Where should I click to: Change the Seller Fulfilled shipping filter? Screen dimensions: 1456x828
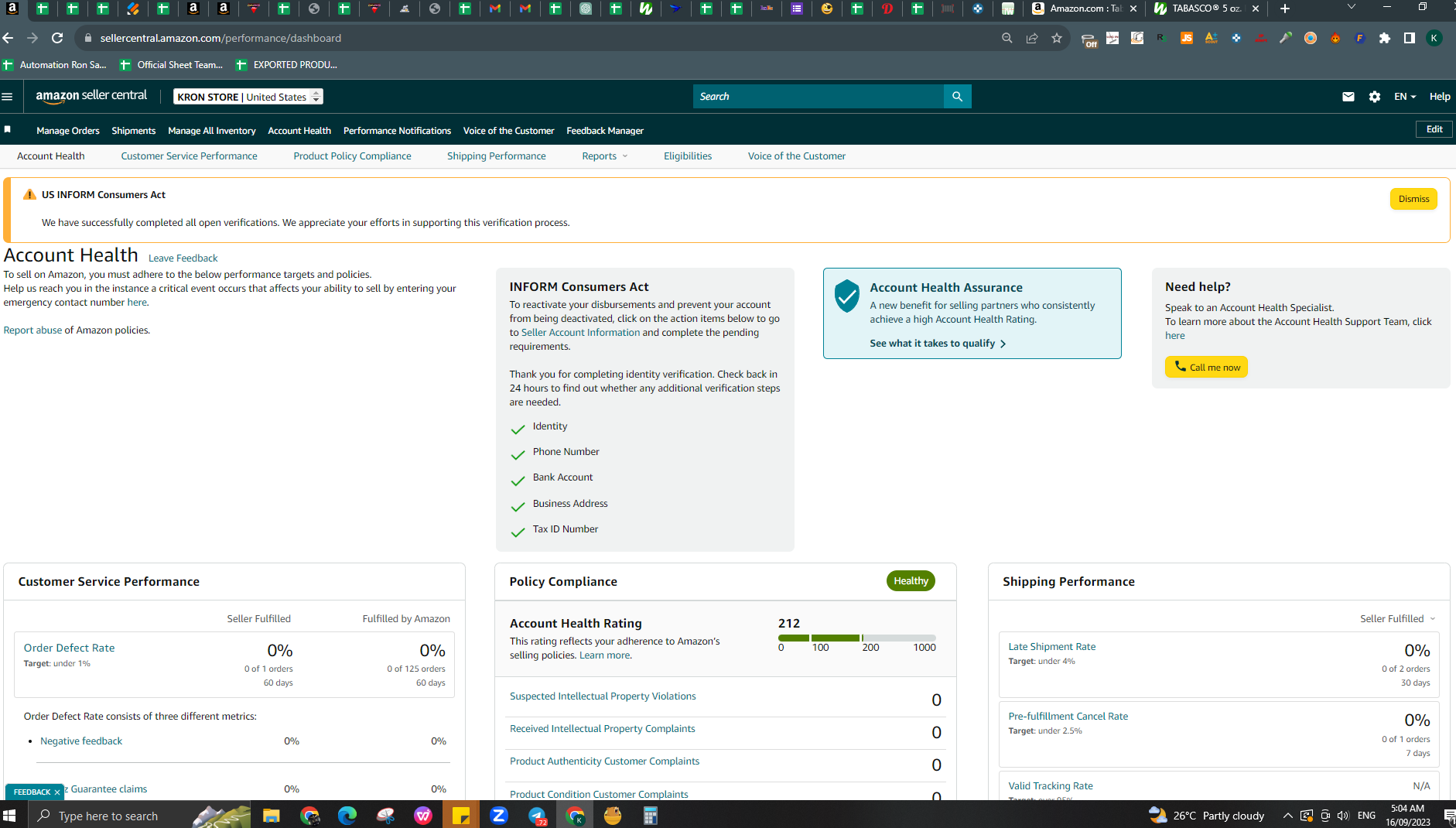[1397, 619]
